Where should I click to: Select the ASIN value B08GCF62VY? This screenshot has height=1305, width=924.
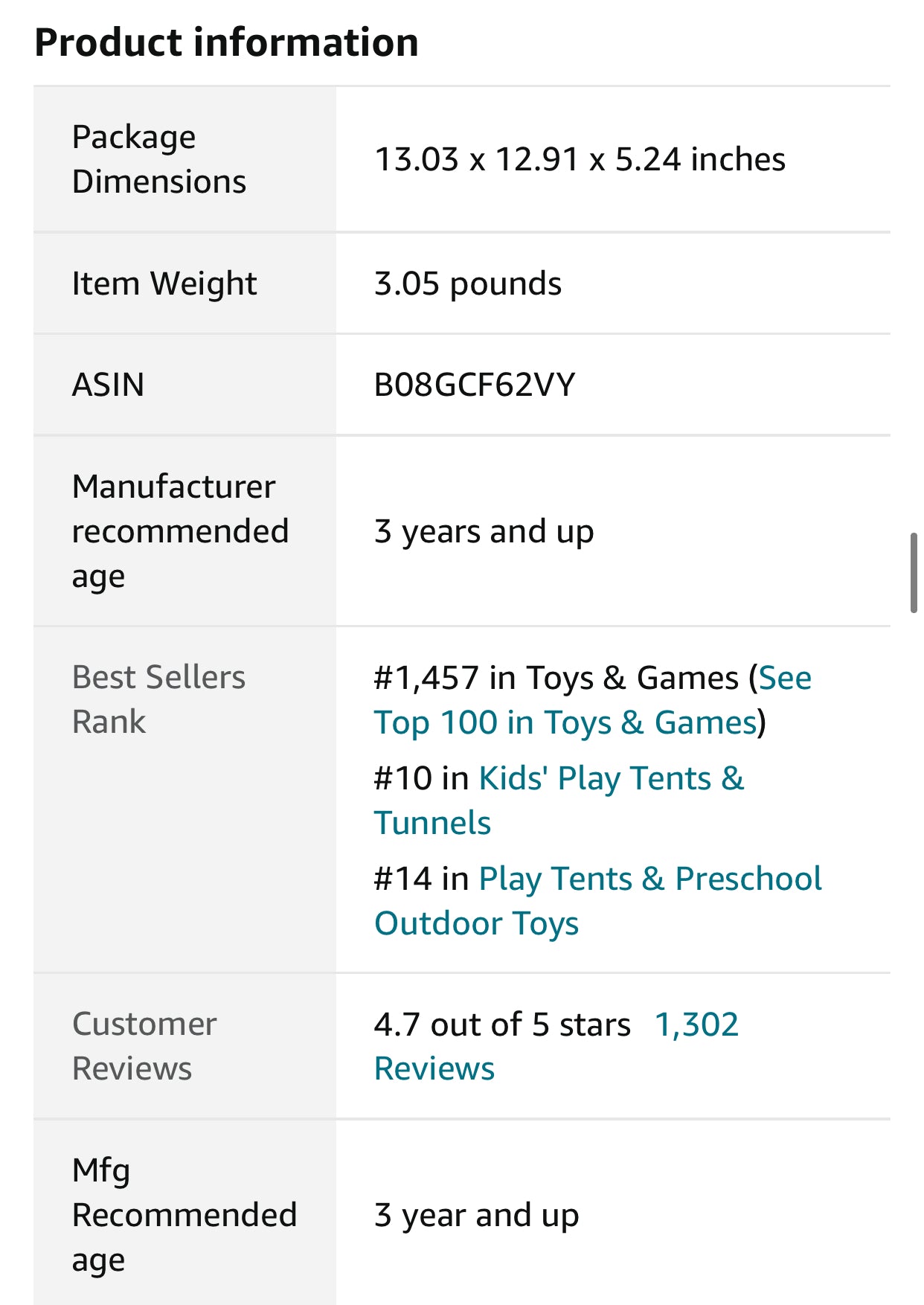(475, 385)
